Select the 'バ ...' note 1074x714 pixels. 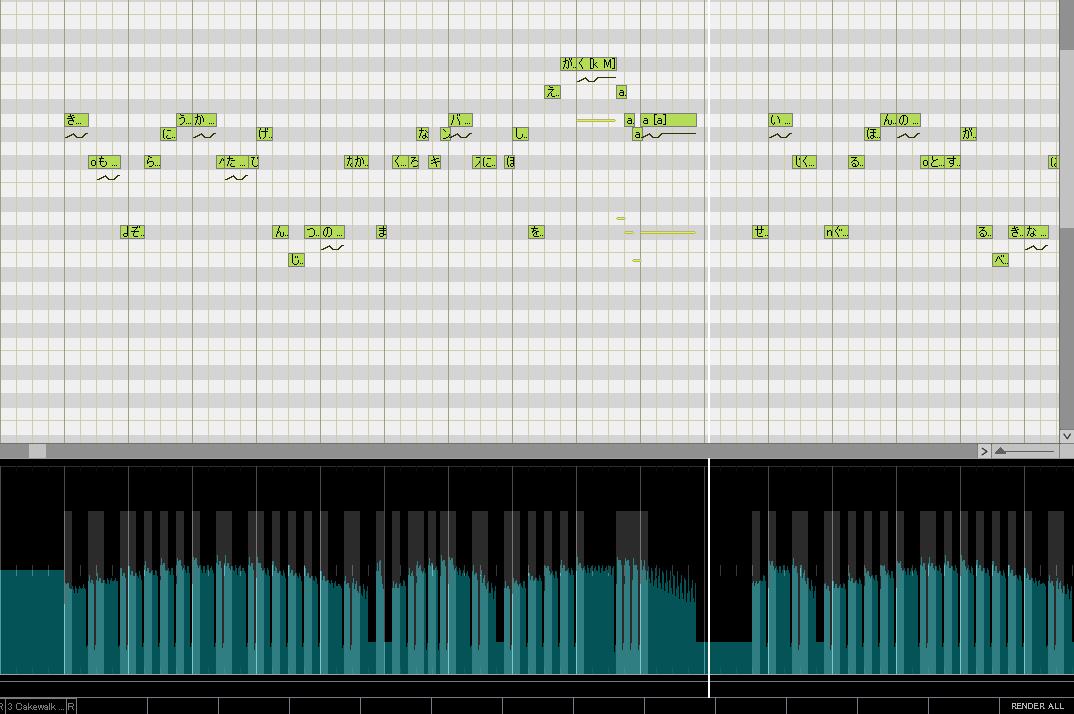(x=460, y=120)
